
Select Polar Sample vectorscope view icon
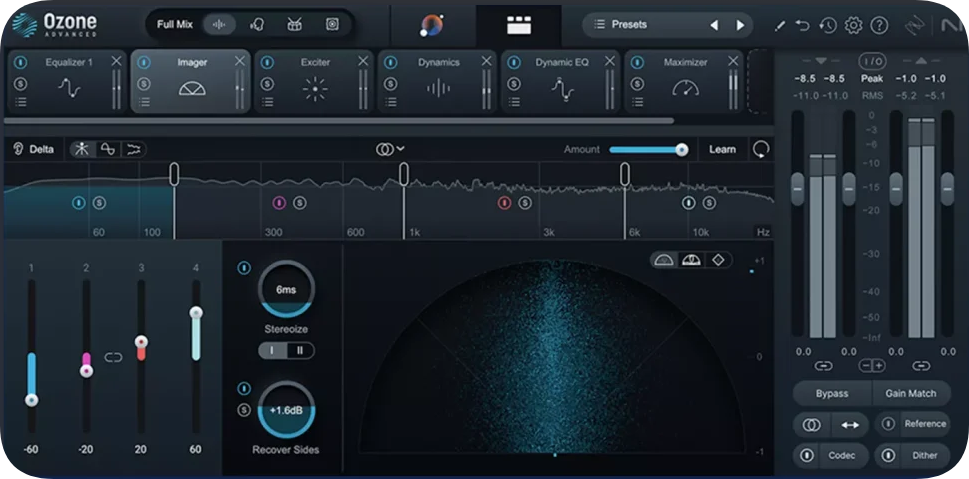click(x=664, y=260)
